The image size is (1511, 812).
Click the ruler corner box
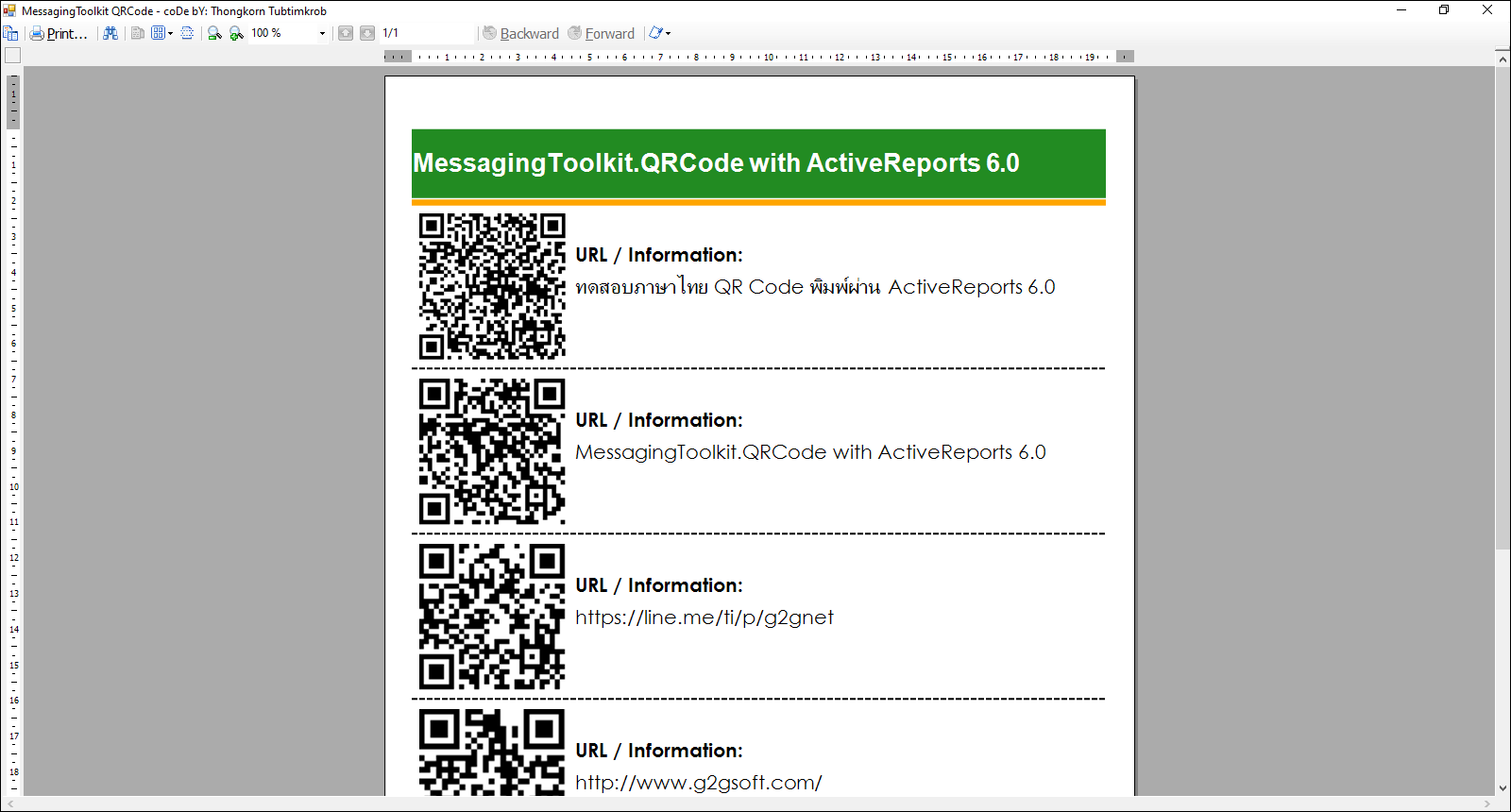point(12,56)
